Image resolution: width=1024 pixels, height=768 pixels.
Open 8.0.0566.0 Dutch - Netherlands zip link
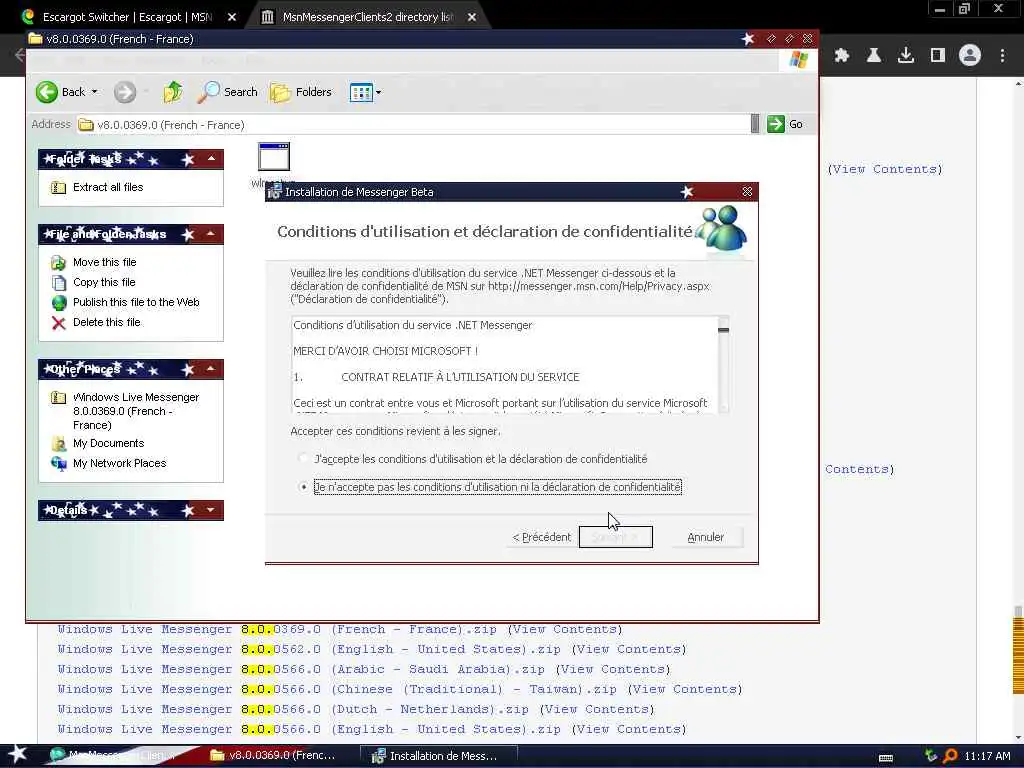[x=293, y=709]
